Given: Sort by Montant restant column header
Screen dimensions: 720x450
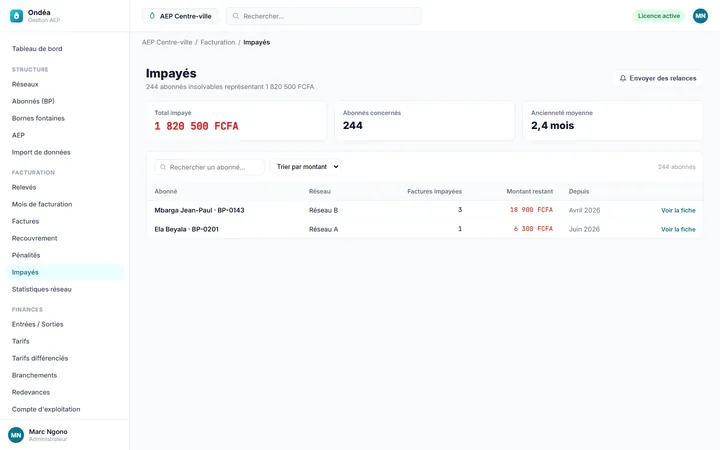Looking at the screenshot, I should [x=529, y=191].
